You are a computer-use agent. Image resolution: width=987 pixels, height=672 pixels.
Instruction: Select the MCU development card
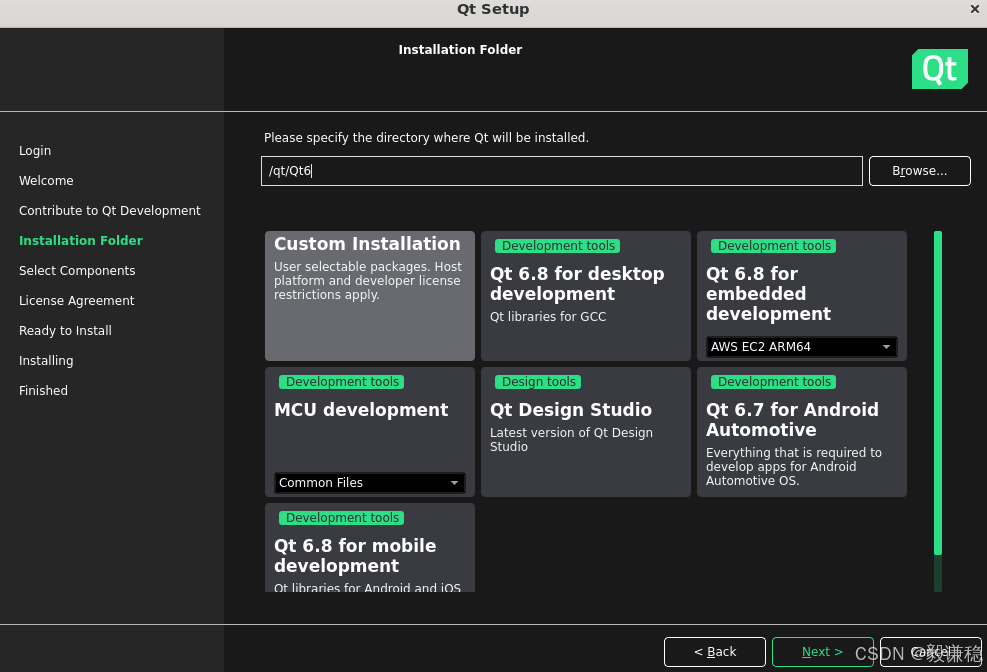click(370, 432)
